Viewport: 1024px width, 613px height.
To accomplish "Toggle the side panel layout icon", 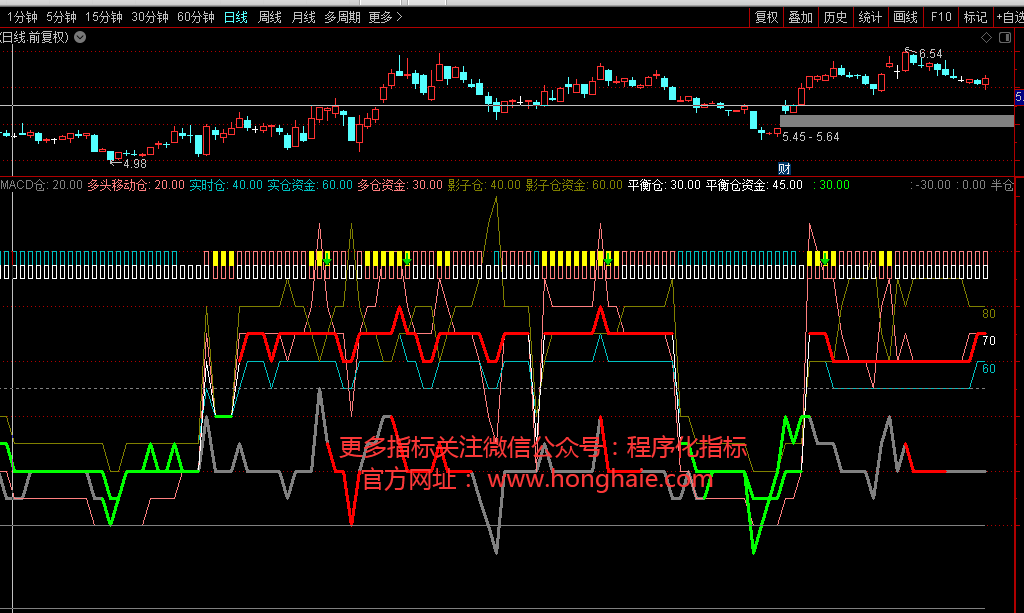I will (x=1003, y=37).
